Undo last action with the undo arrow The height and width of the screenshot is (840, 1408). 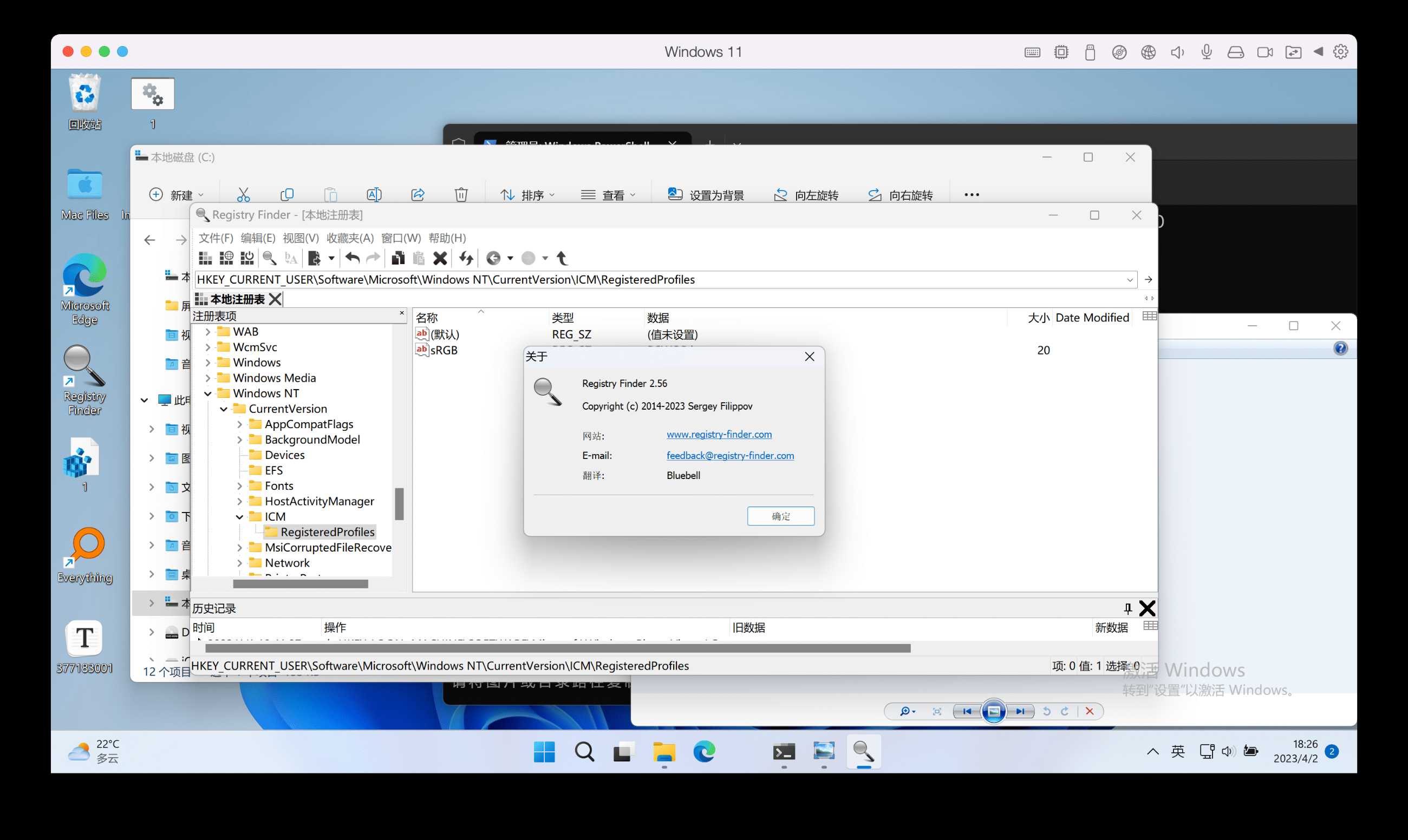tap(353, 258)
